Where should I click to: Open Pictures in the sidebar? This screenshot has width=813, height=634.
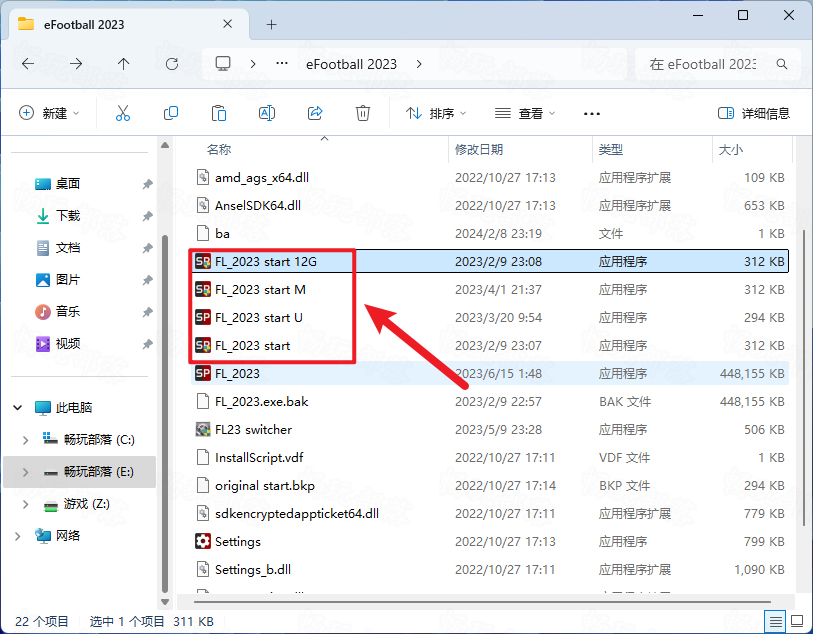tap(67, 280)
